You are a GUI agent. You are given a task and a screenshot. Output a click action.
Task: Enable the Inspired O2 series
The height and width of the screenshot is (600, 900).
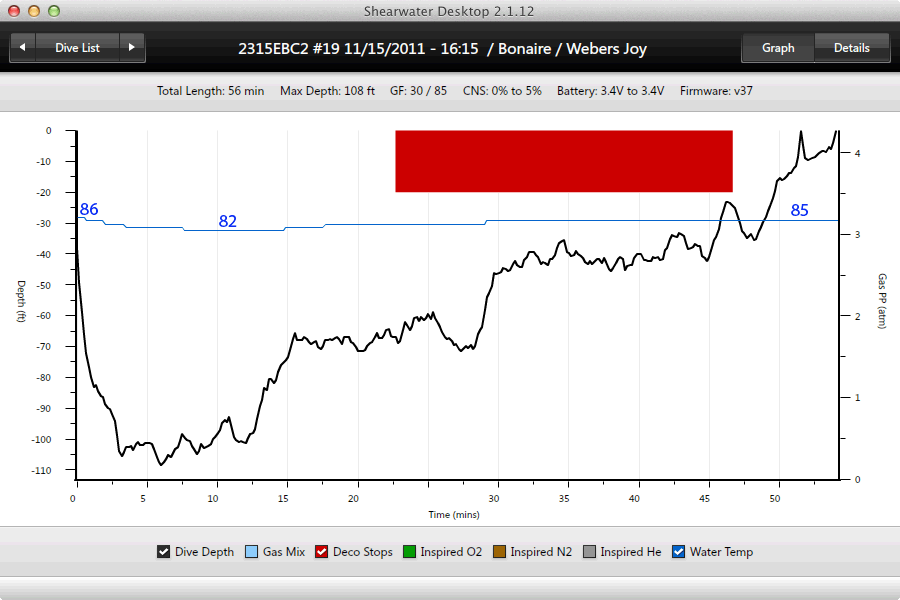point(410,552)
